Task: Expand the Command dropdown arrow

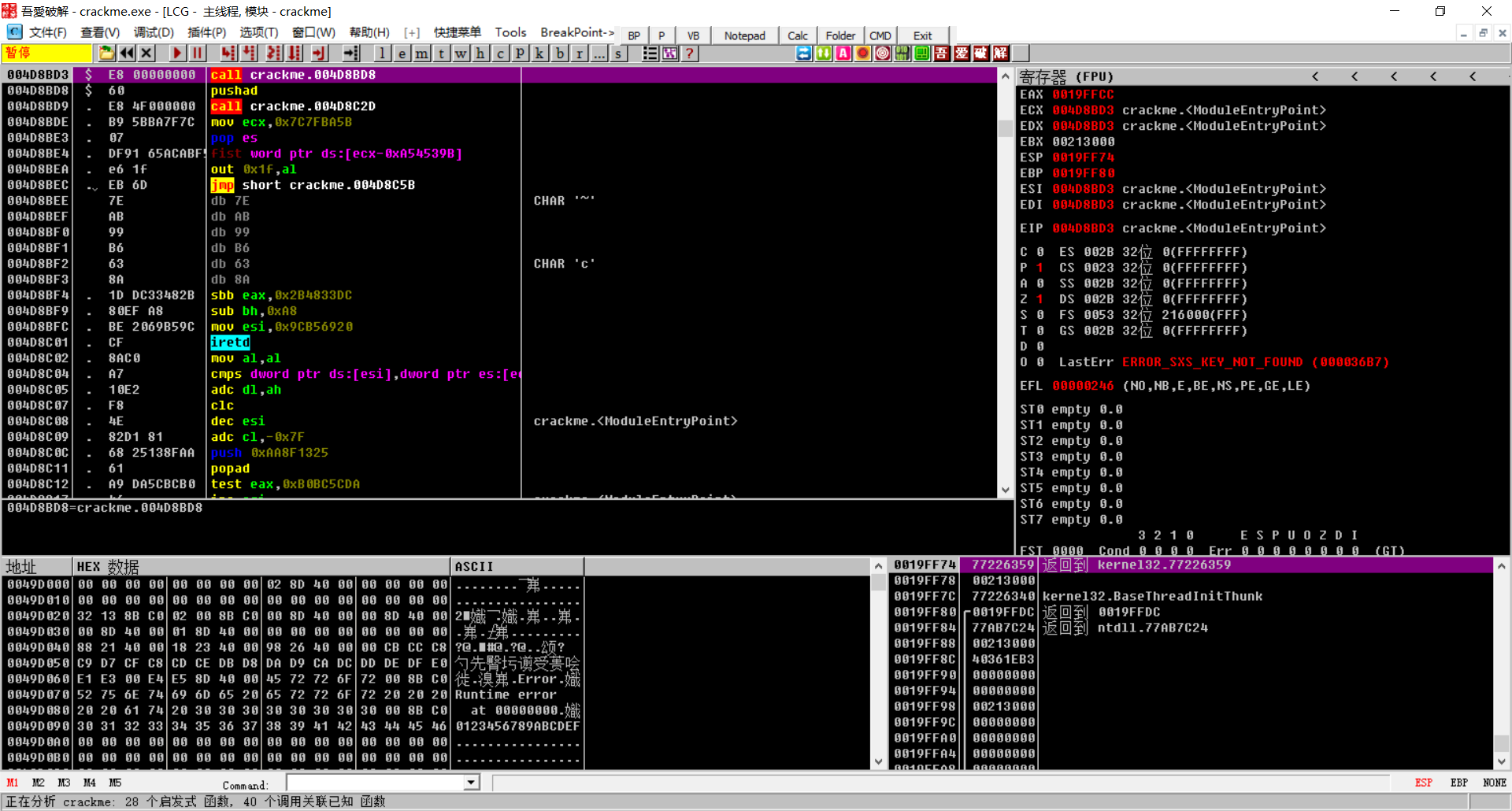Action: click(x=471, y=783)
